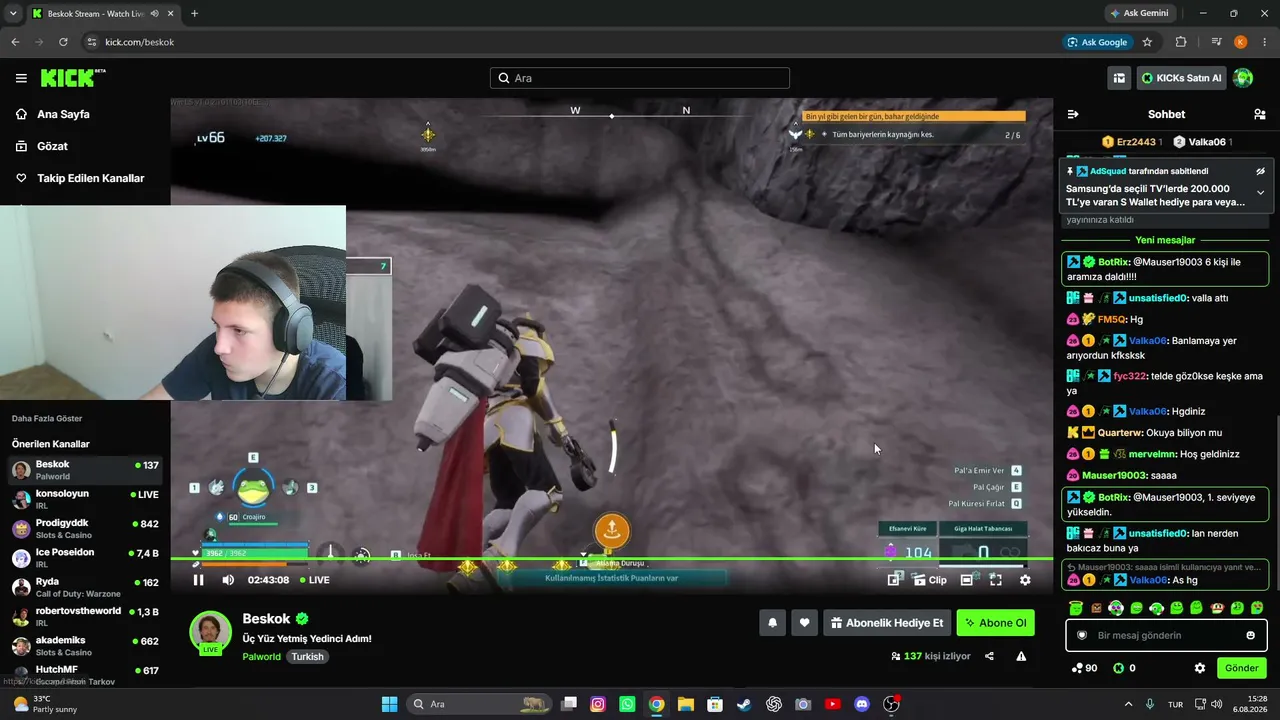The height and width of the screenshot is (720, 1280).
Task: Open Beskok's live profile avatar
Action: click(210, 632)
